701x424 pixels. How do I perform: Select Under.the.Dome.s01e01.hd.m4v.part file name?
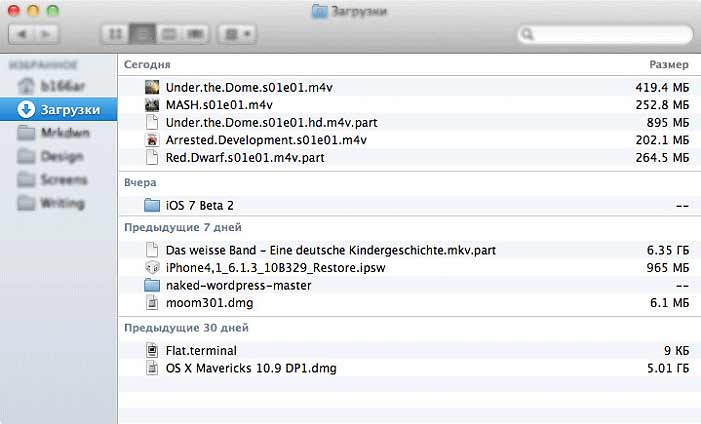point(271,122)
